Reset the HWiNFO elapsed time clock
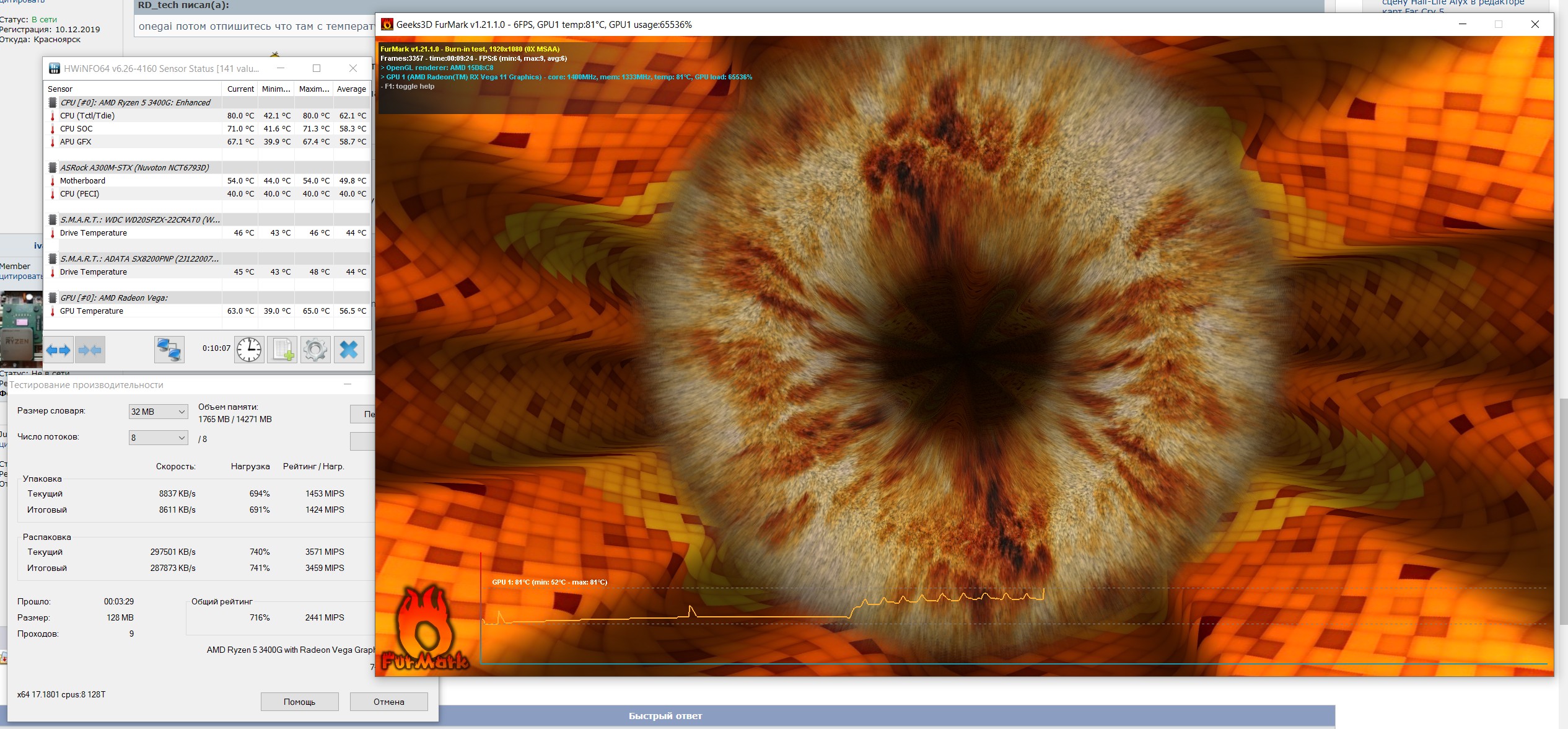This screenshot has width=1568, height=729. point(249,350)
